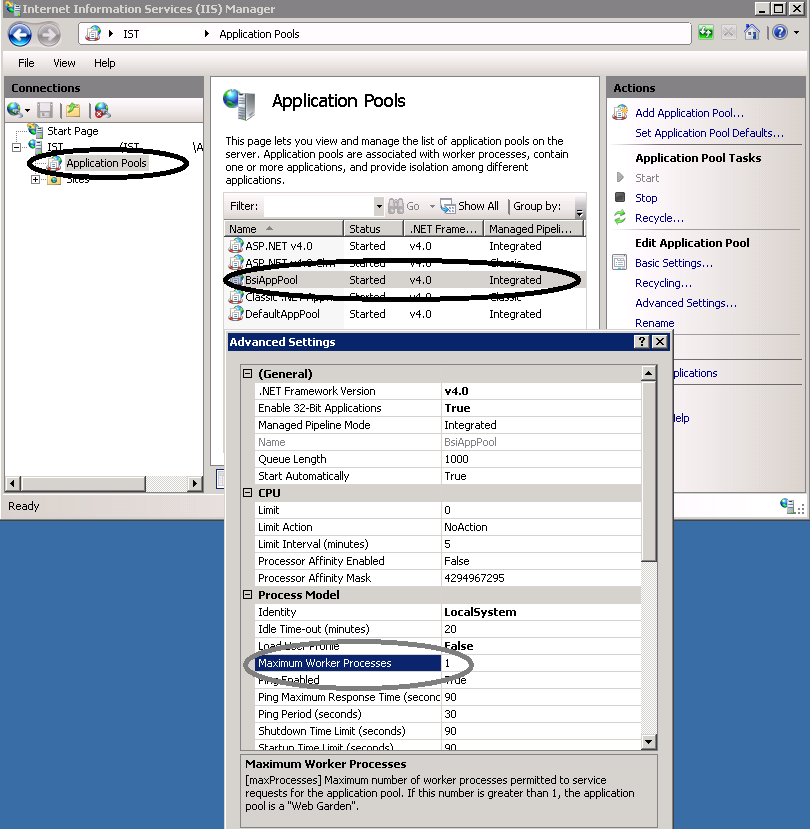Click the DefaultAppPool row icon

[x=235, y=314]
